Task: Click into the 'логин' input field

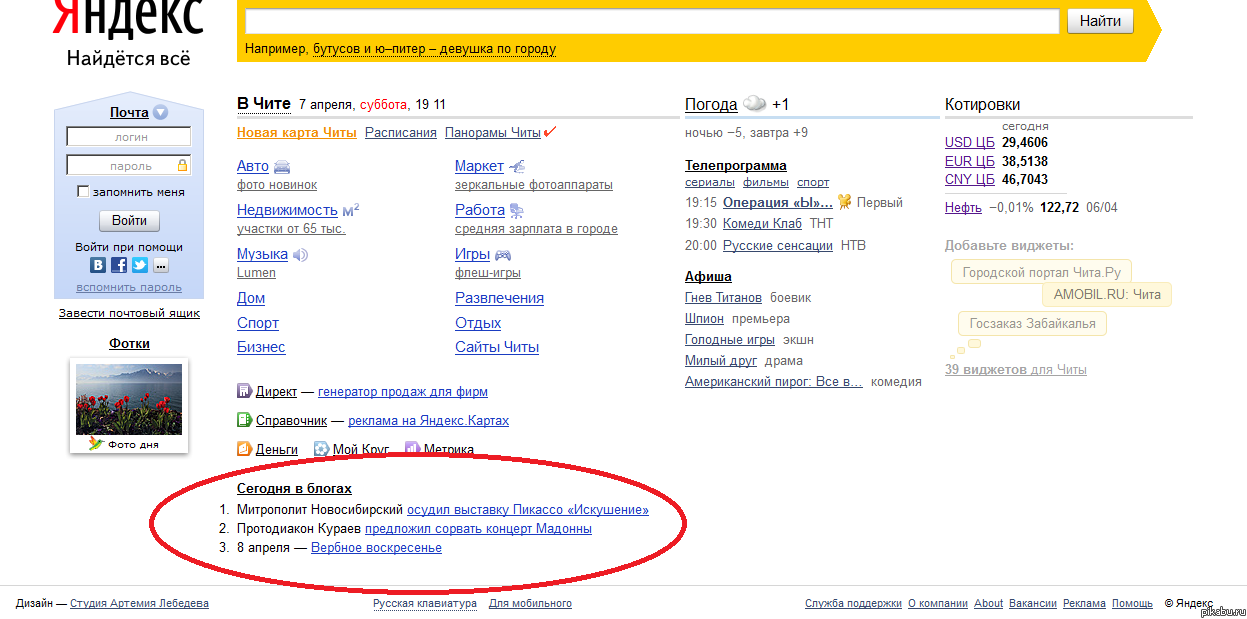Action: tap(129, 137)
